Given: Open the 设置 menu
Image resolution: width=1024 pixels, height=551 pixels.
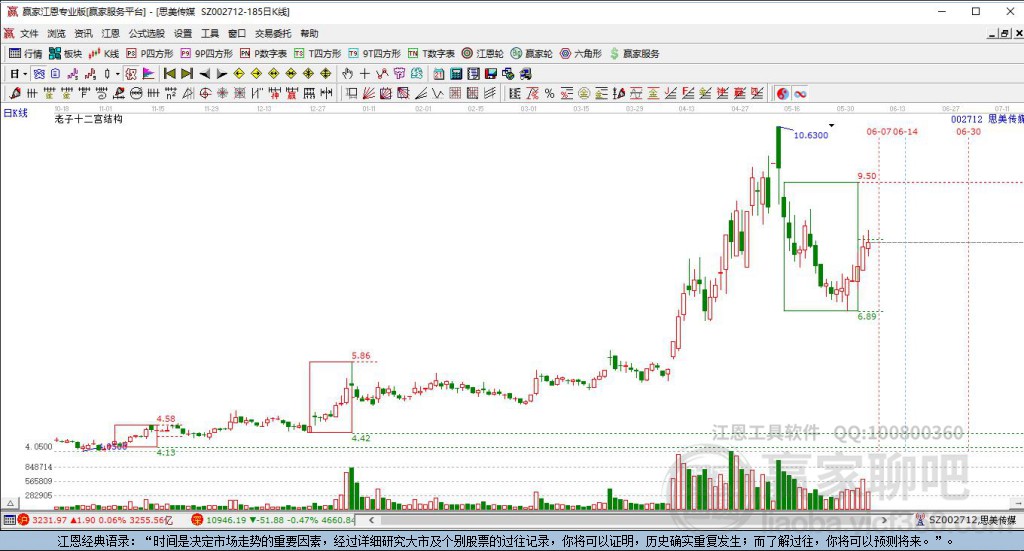Looking at the screenshot, I should point(183,33).
